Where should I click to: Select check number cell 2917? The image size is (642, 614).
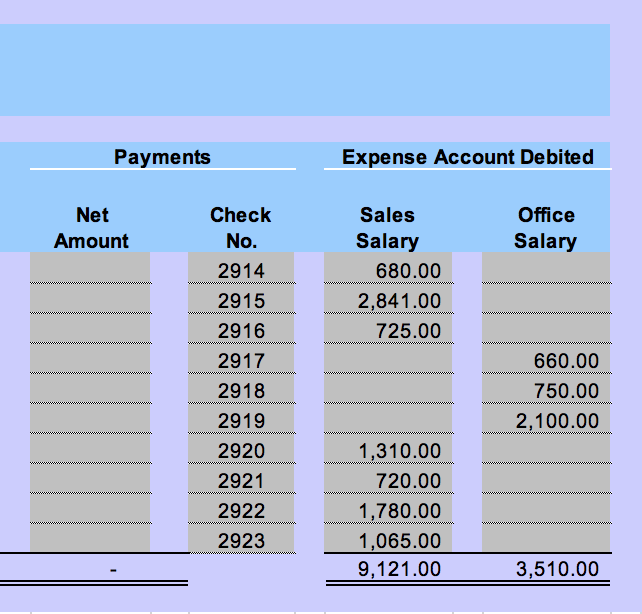(241, 358)
